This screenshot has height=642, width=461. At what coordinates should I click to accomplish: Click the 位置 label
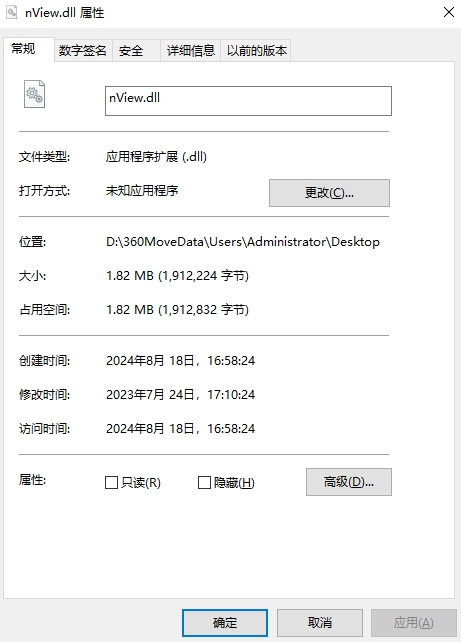tap(32, 242)
